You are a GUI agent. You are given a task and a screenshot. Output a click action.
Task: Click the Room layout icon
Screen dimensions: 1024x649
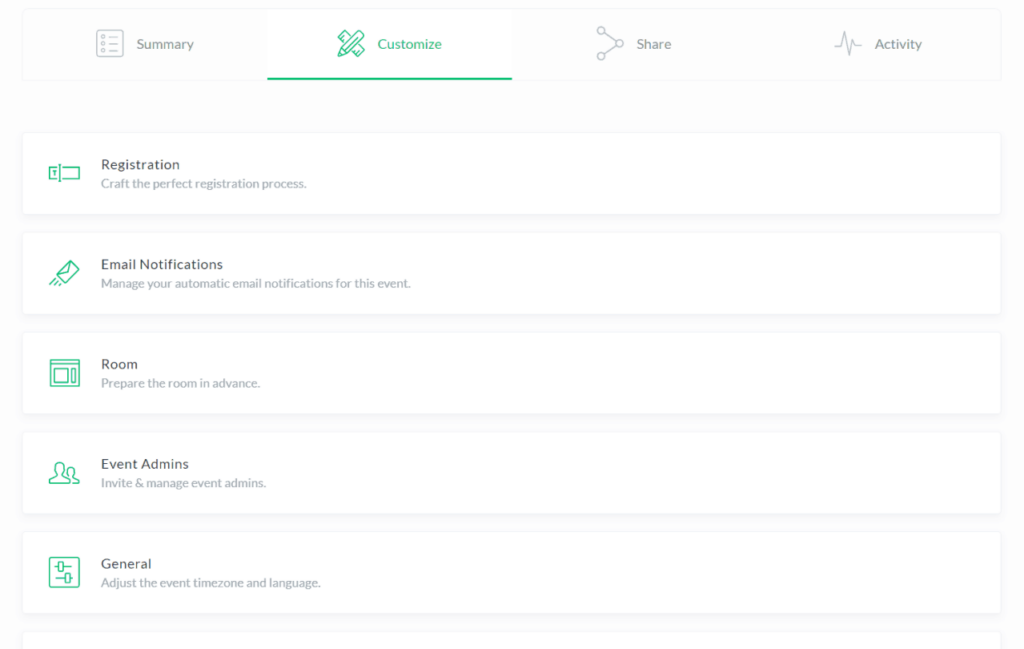64,373
